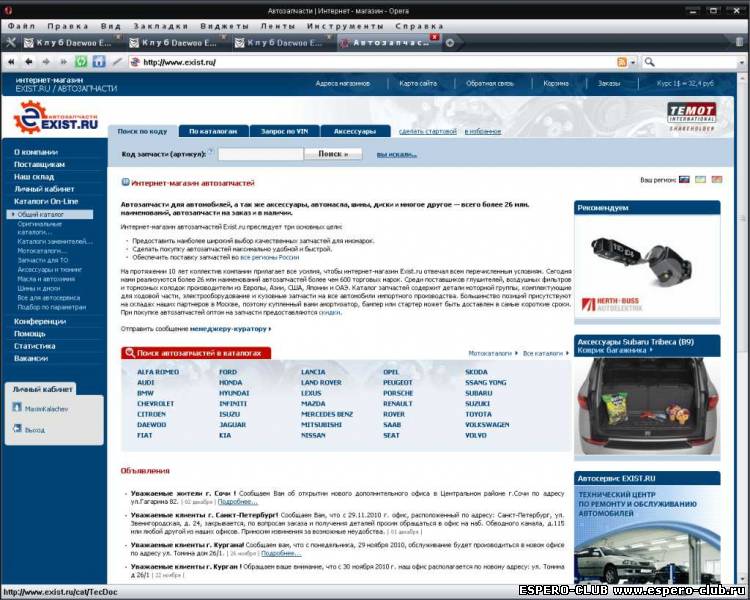Screen dimensions: 750x600
Task: Click the Herth-Buss recommended product image
Action: click(647, 267)
